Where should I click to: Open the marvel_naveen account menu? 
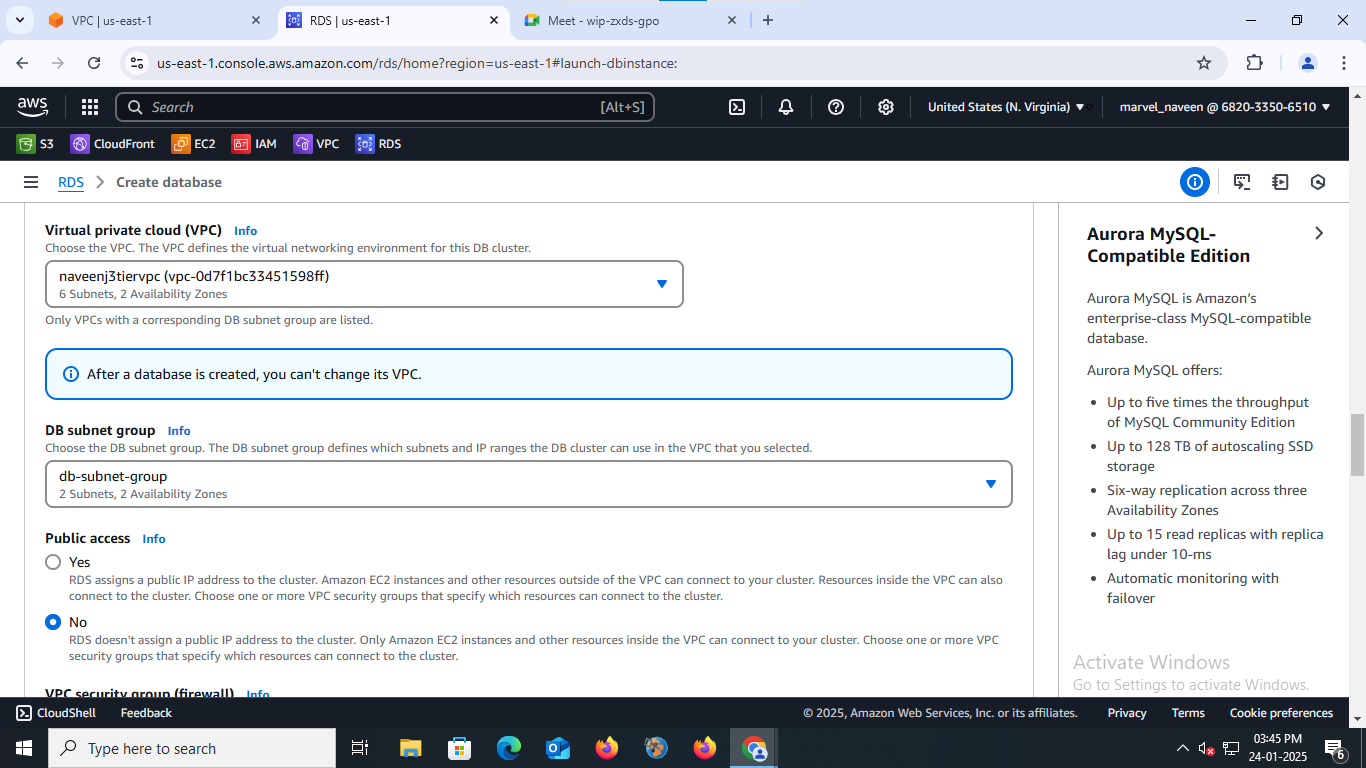(x=1225, y=107)
